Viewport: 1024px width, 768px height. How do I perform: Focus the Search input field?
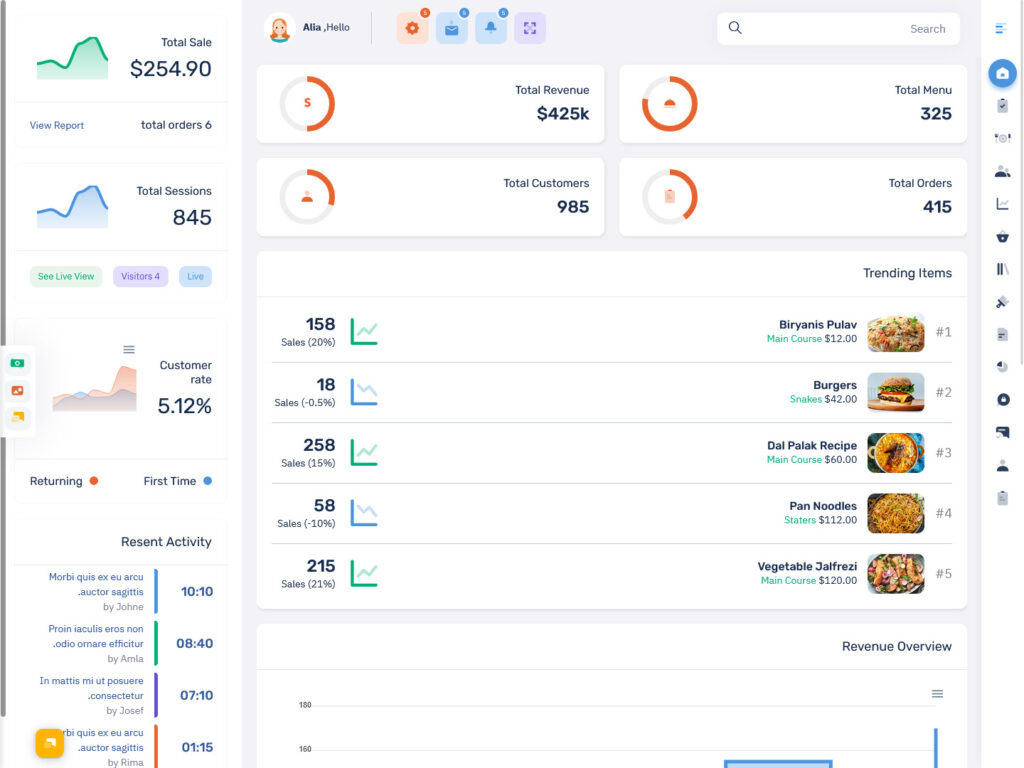click(x=839, y=28)
